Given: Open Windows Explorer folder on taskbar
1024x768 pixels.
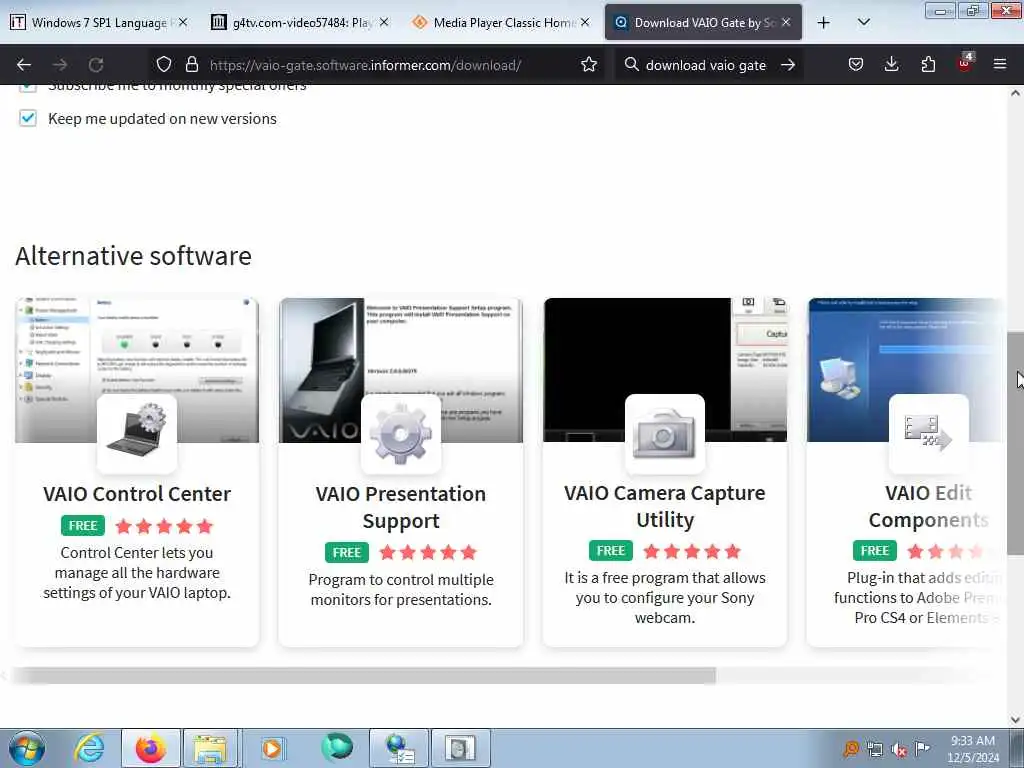Looking at the screenshot, I should [x=210, y=748].
